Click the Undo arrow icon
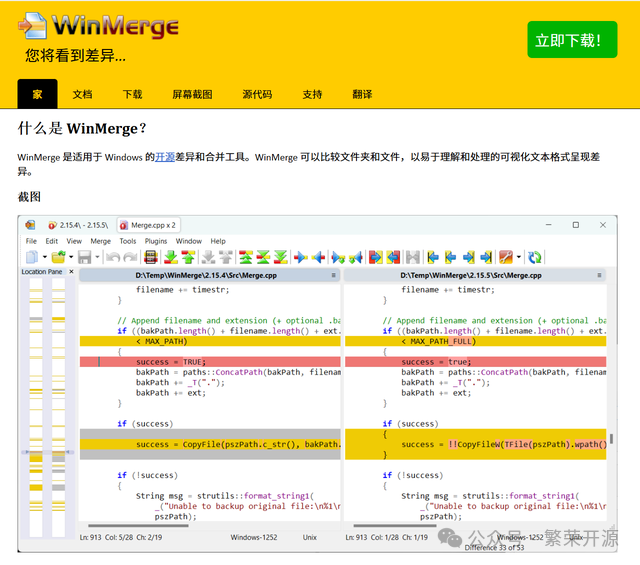 pyautogui.click(x=113, y=257)
